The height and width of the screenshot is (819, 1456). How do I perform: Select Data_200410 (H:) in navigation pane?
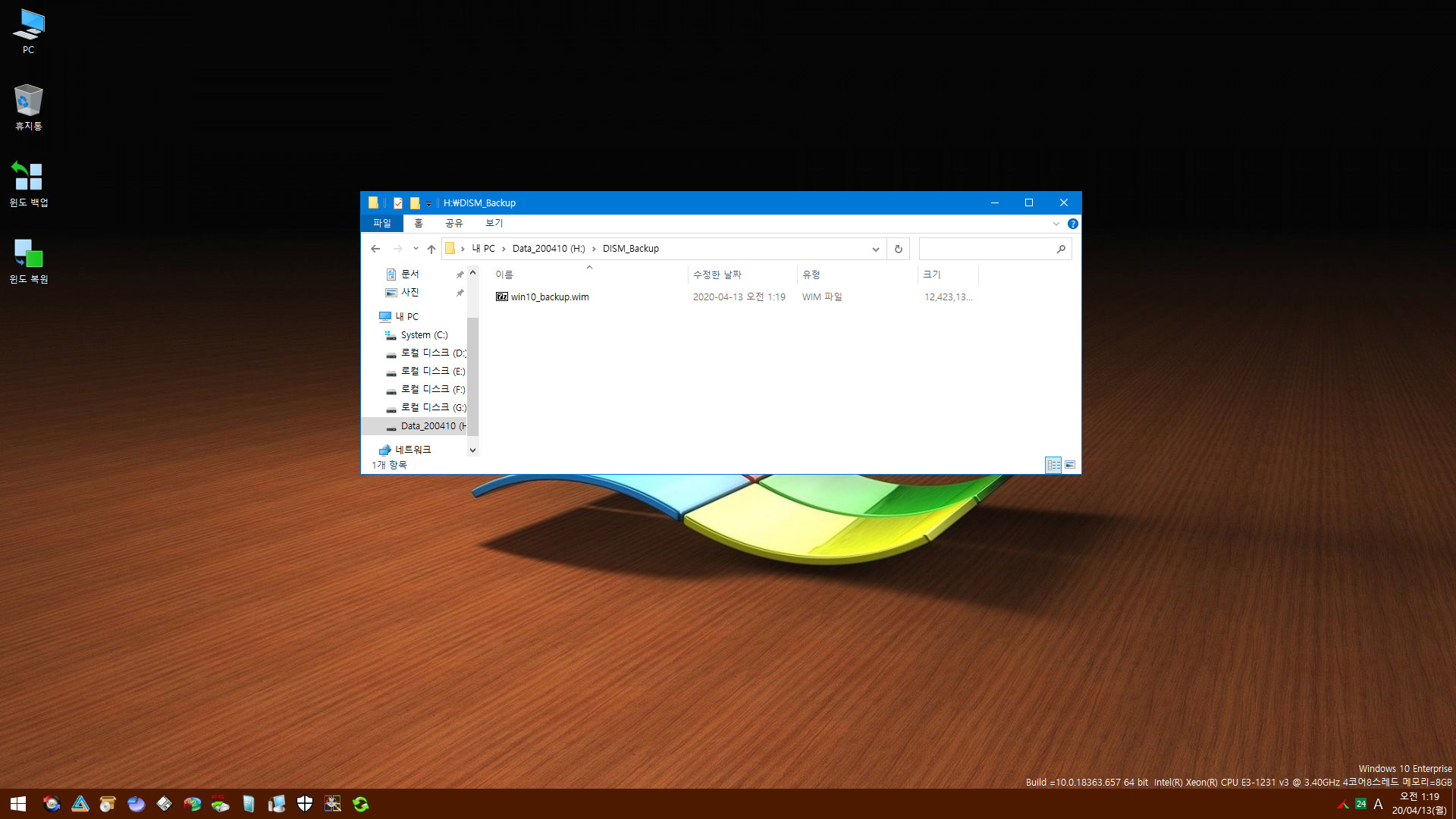[414, 426]
